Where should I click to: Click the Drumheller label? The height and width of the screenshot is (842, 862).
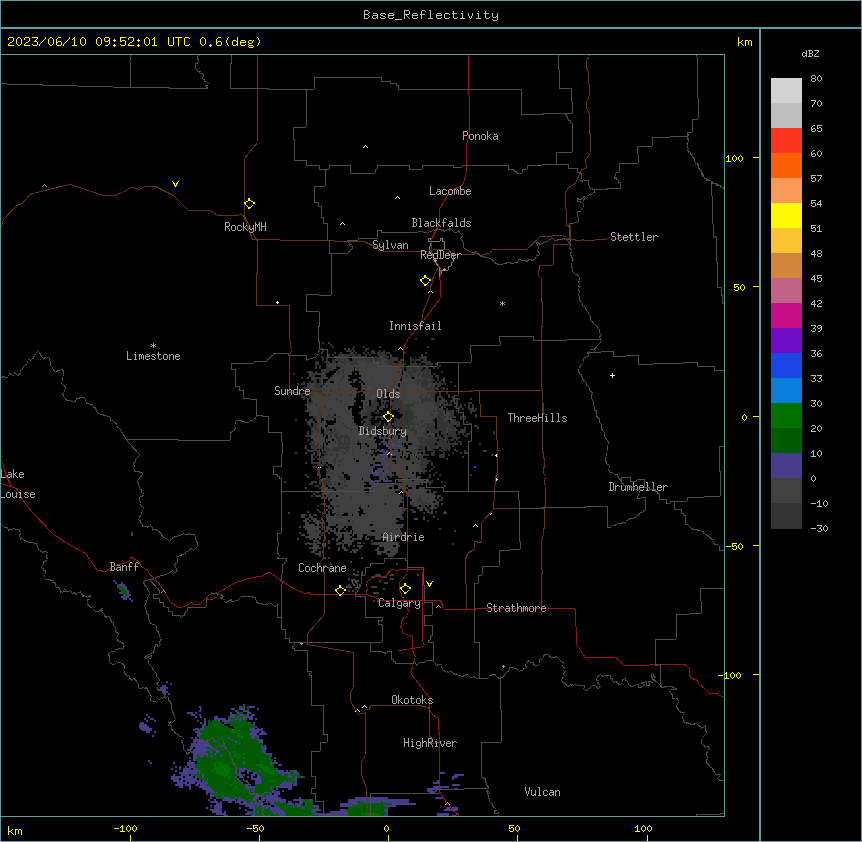(638, 487)
